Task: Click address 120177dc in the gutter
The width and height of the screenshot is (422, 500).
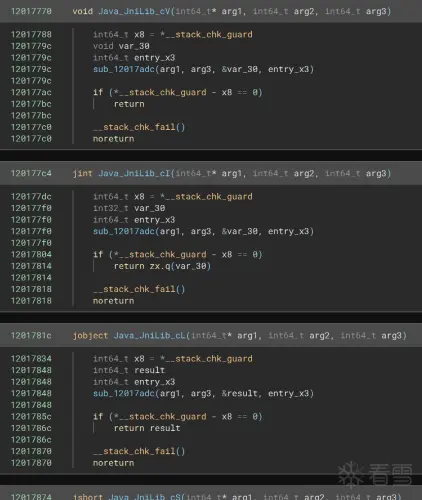Action: click(x=31, y=197)
